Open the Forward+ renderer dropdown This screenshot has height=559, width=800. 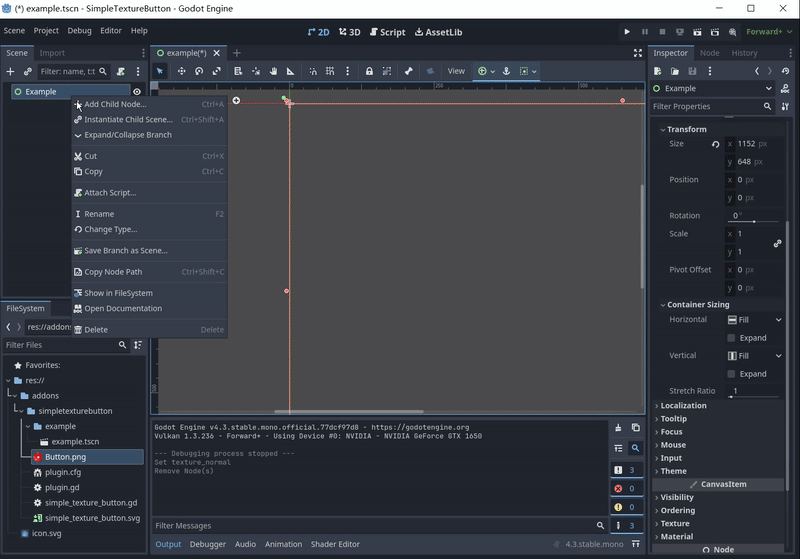tap(769, 32)
